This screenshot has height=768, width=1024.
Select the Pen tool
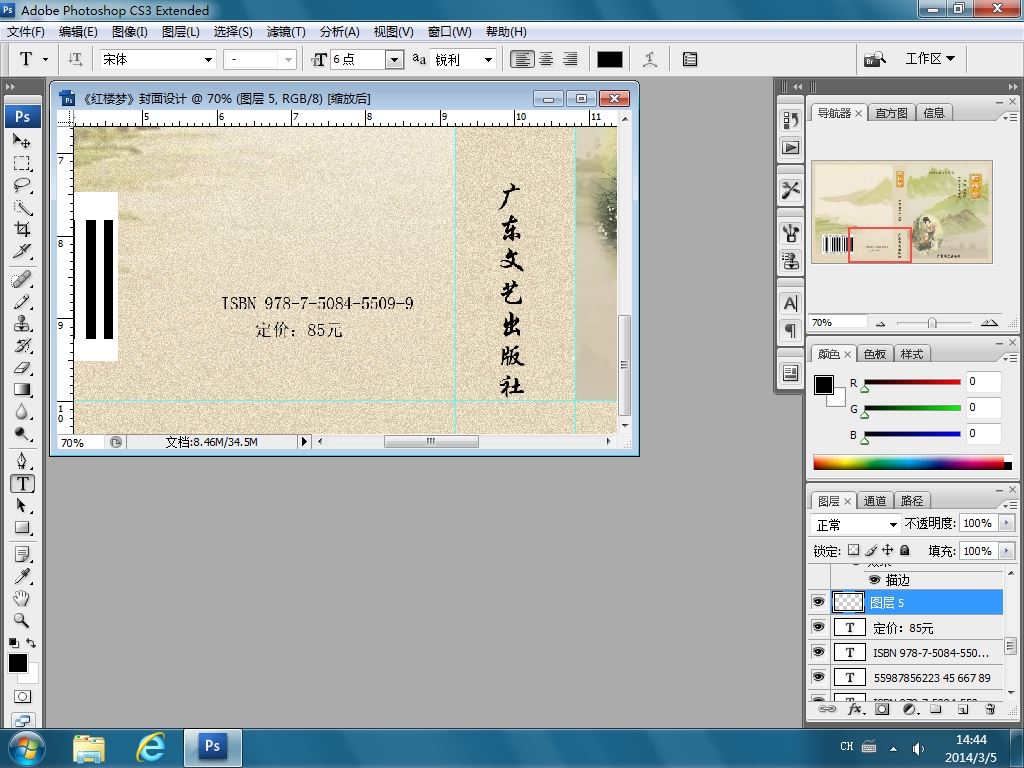coord(22,461)
